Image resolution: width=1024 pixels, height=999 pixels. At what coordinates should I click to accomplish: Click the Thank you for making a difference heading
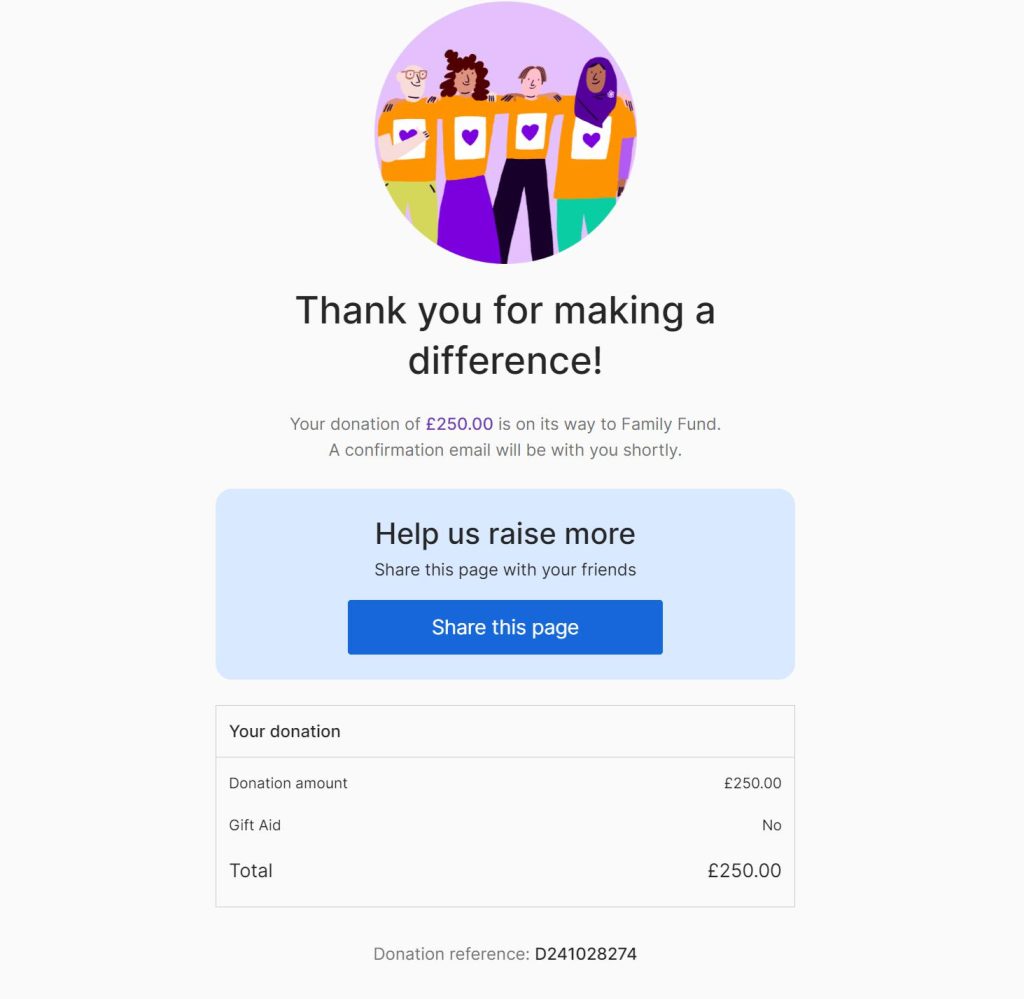click(505, 334)
